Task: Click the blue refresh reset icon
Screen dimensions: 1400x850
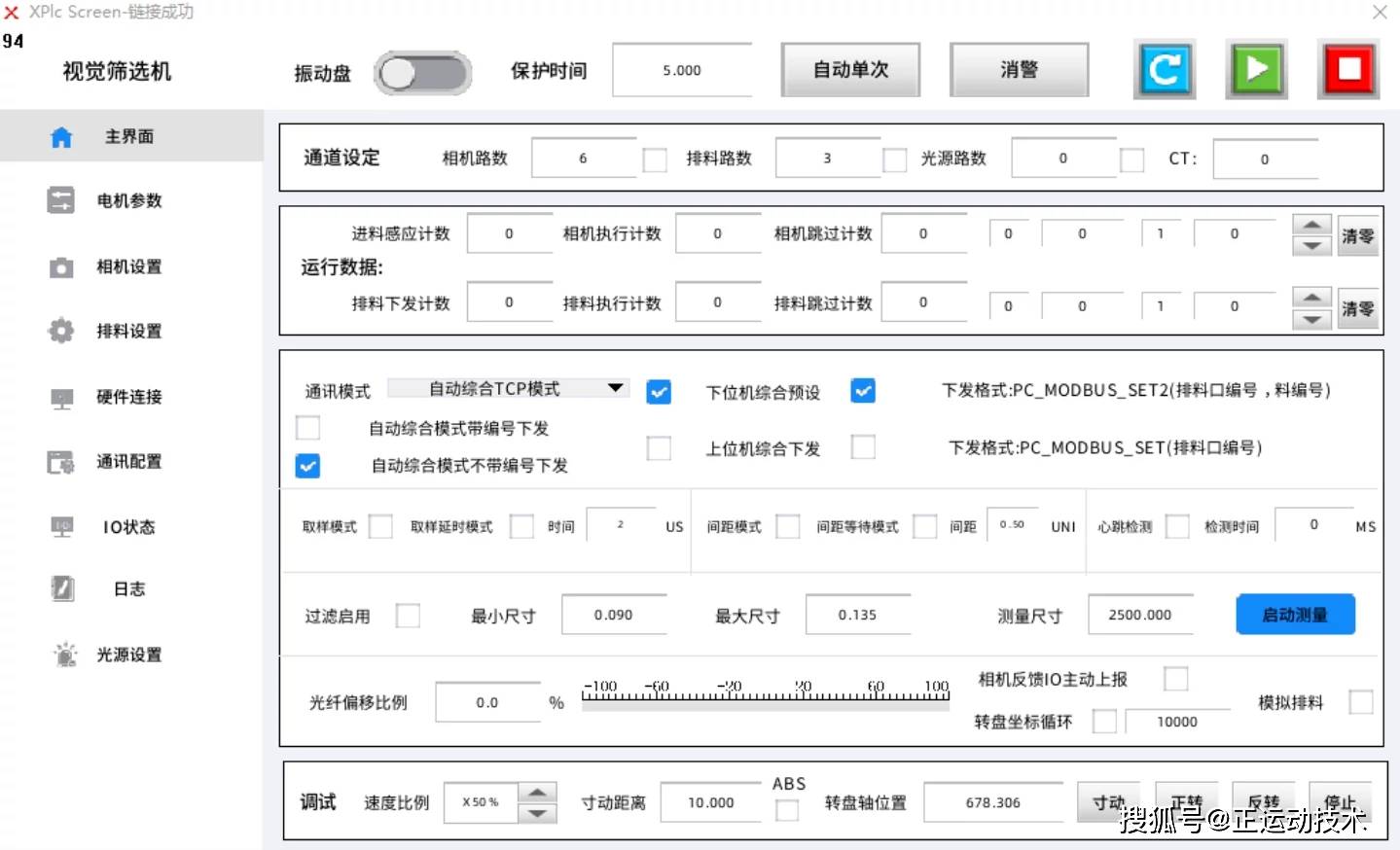Action: (1164, 70)
